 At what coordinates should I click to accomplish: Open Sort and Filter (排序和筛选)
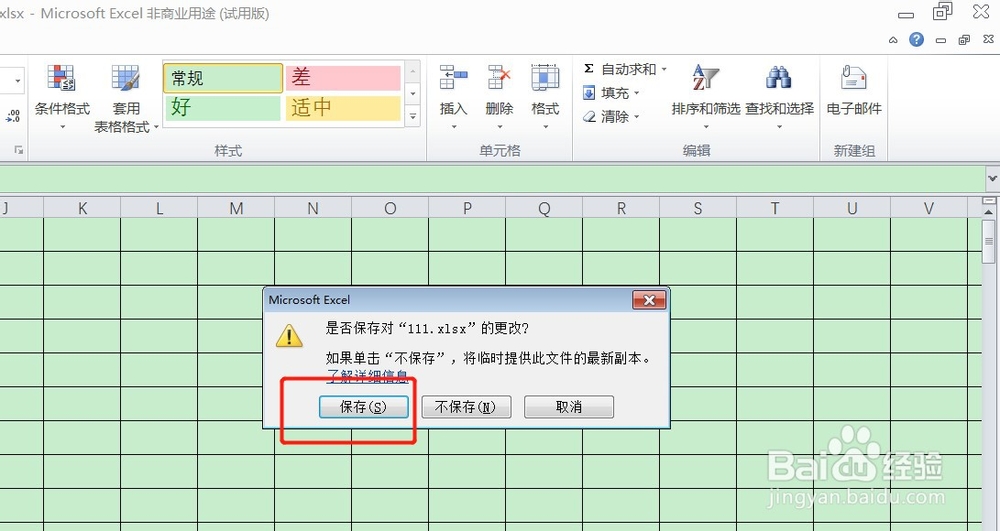click(x=705, y=96)
